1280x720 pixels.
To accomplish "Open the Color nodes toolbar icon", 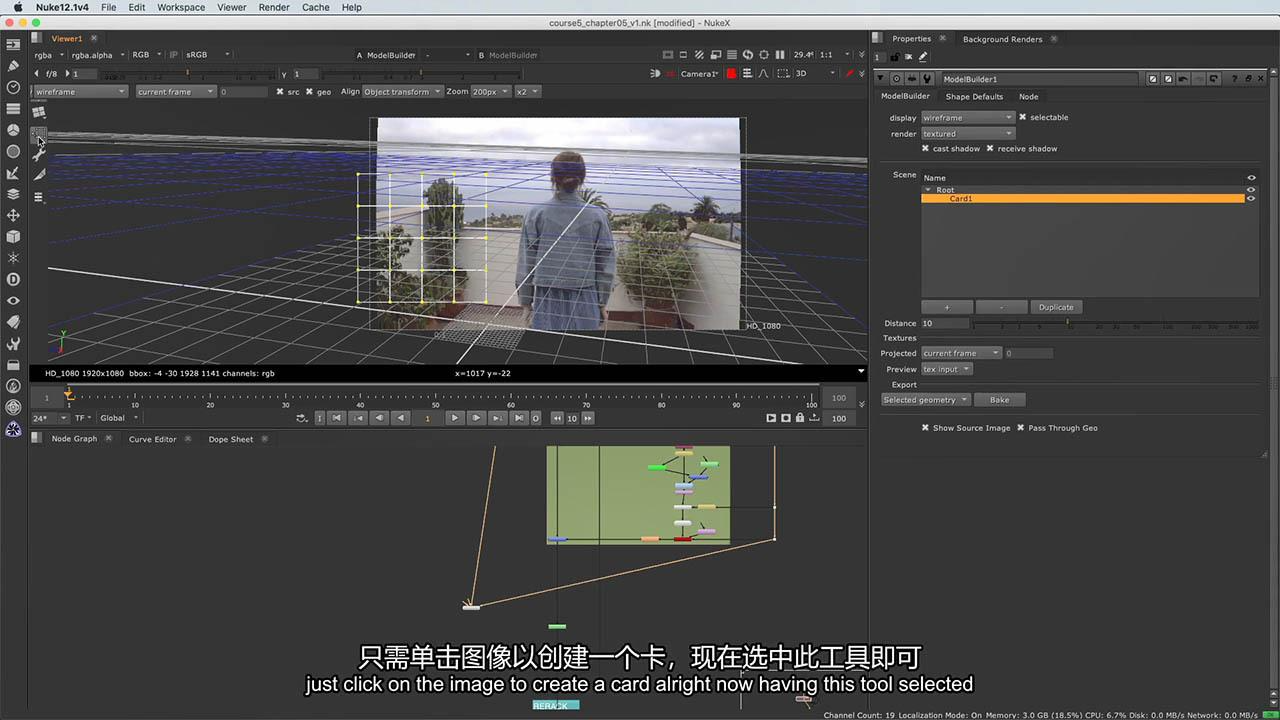I will click(x=13, y=130).
